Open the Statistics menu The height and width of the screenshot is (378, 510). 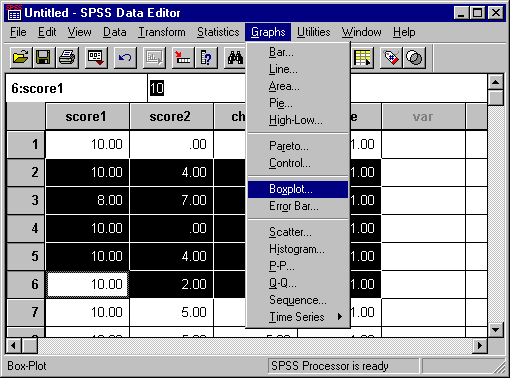tap(218, 32)
